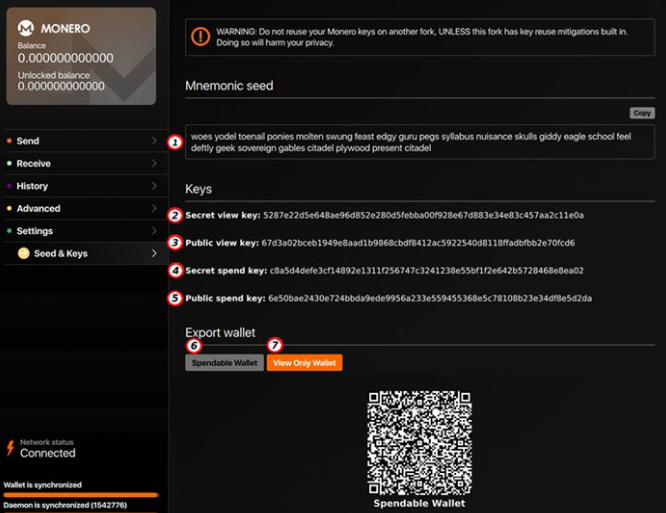Viewport: 666px width, 513px height.
Task: Click the orange warning icon
Action: (x=201, y=37)
